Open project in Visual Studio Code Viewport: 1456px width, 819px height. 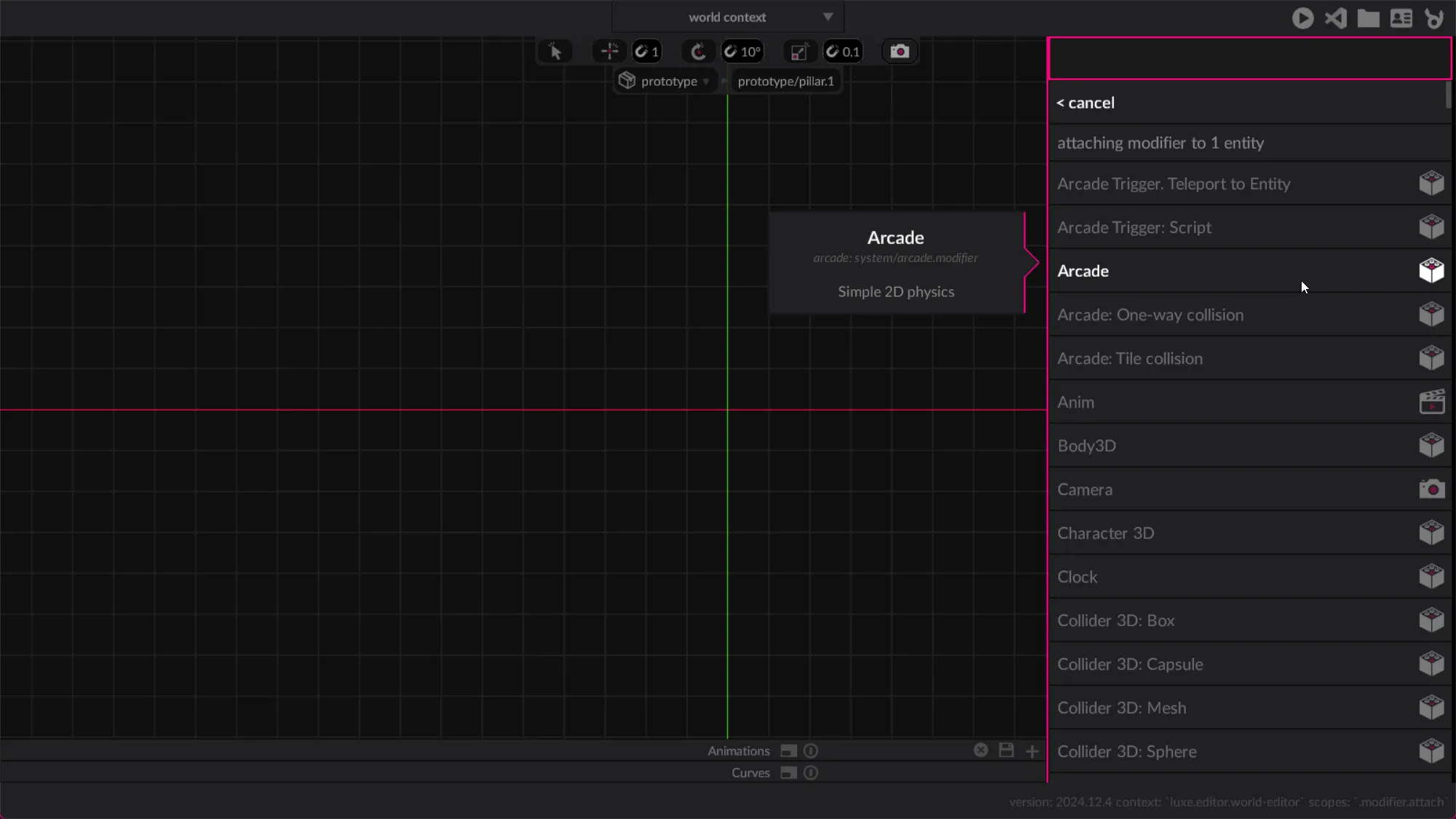(x=1335, y=18)
